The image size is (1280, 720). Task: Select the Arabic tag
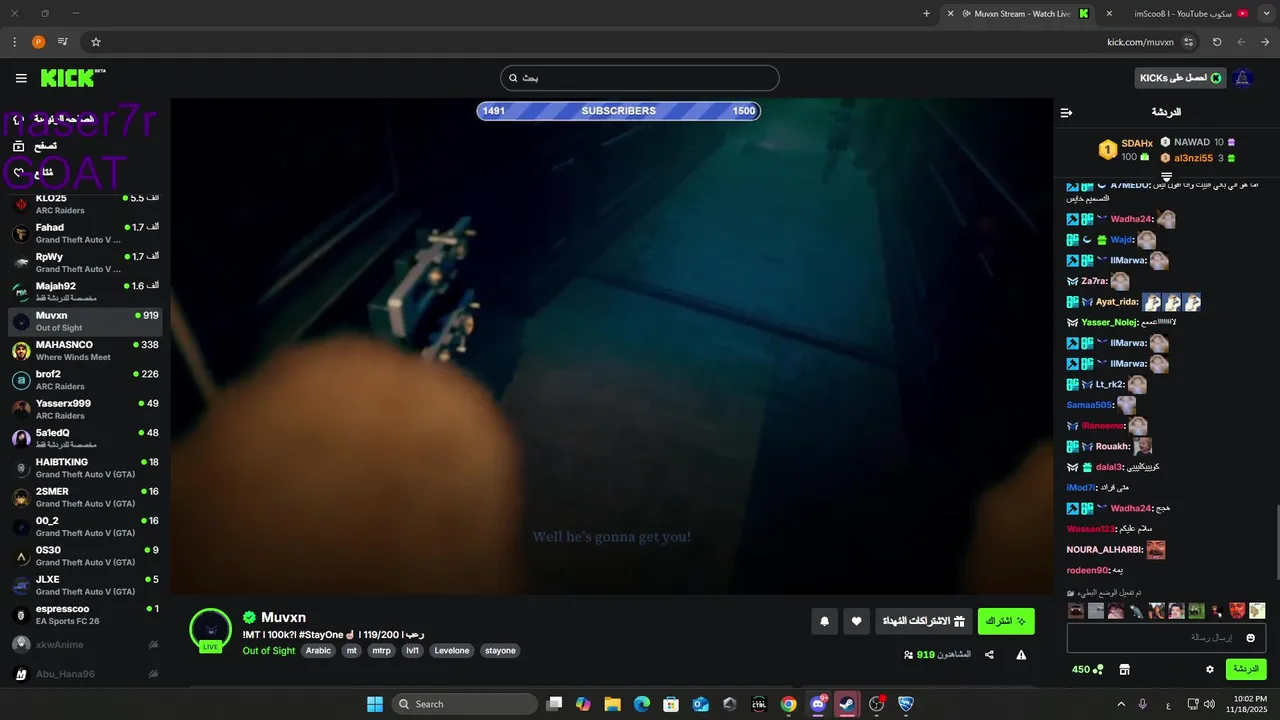coord(318,651)
